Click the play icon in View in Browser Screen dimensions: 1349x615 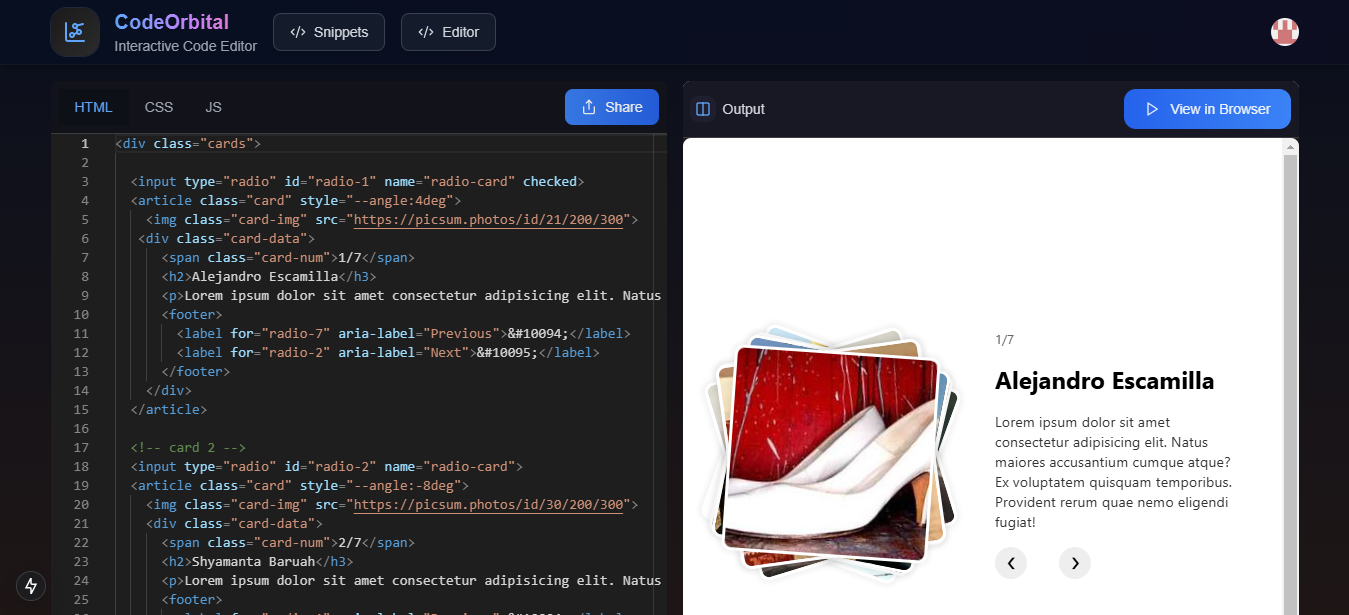point(1153,109)
